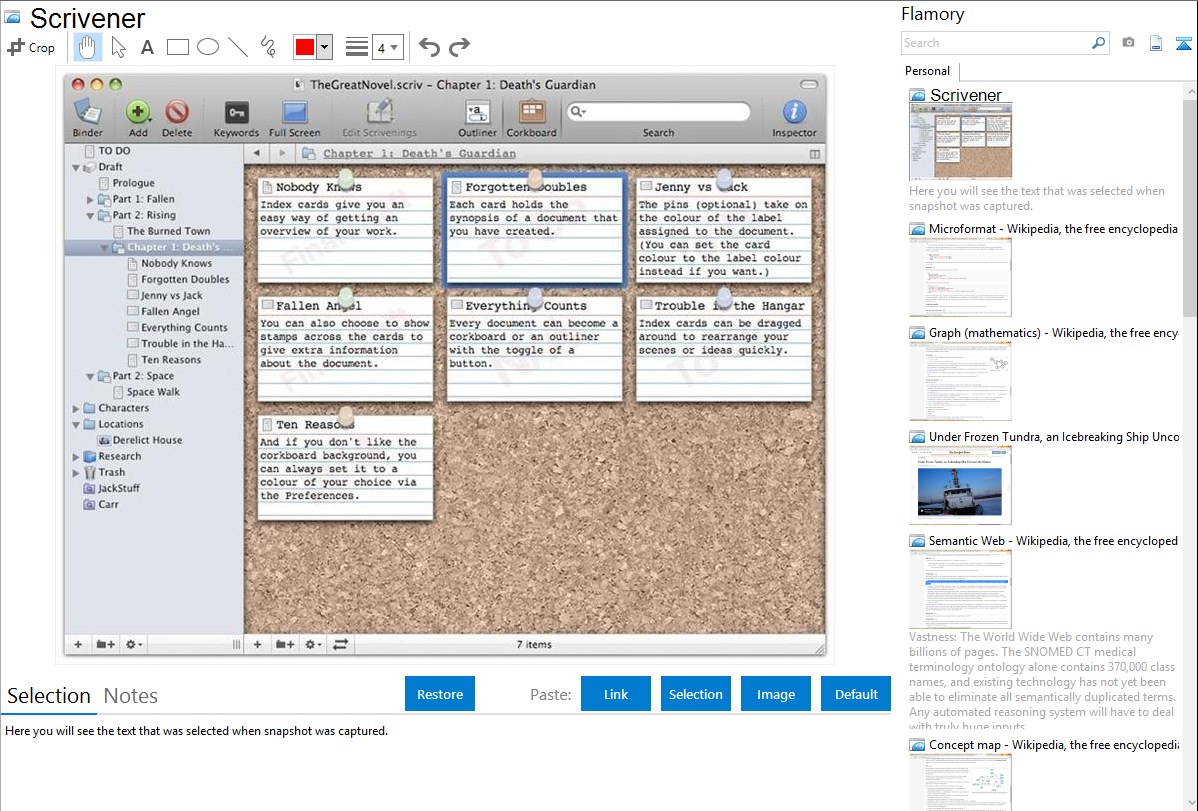Undo the last annotation
This screenshot has width=1198, height=811.
pyautogui.click(x=429, y=47)
